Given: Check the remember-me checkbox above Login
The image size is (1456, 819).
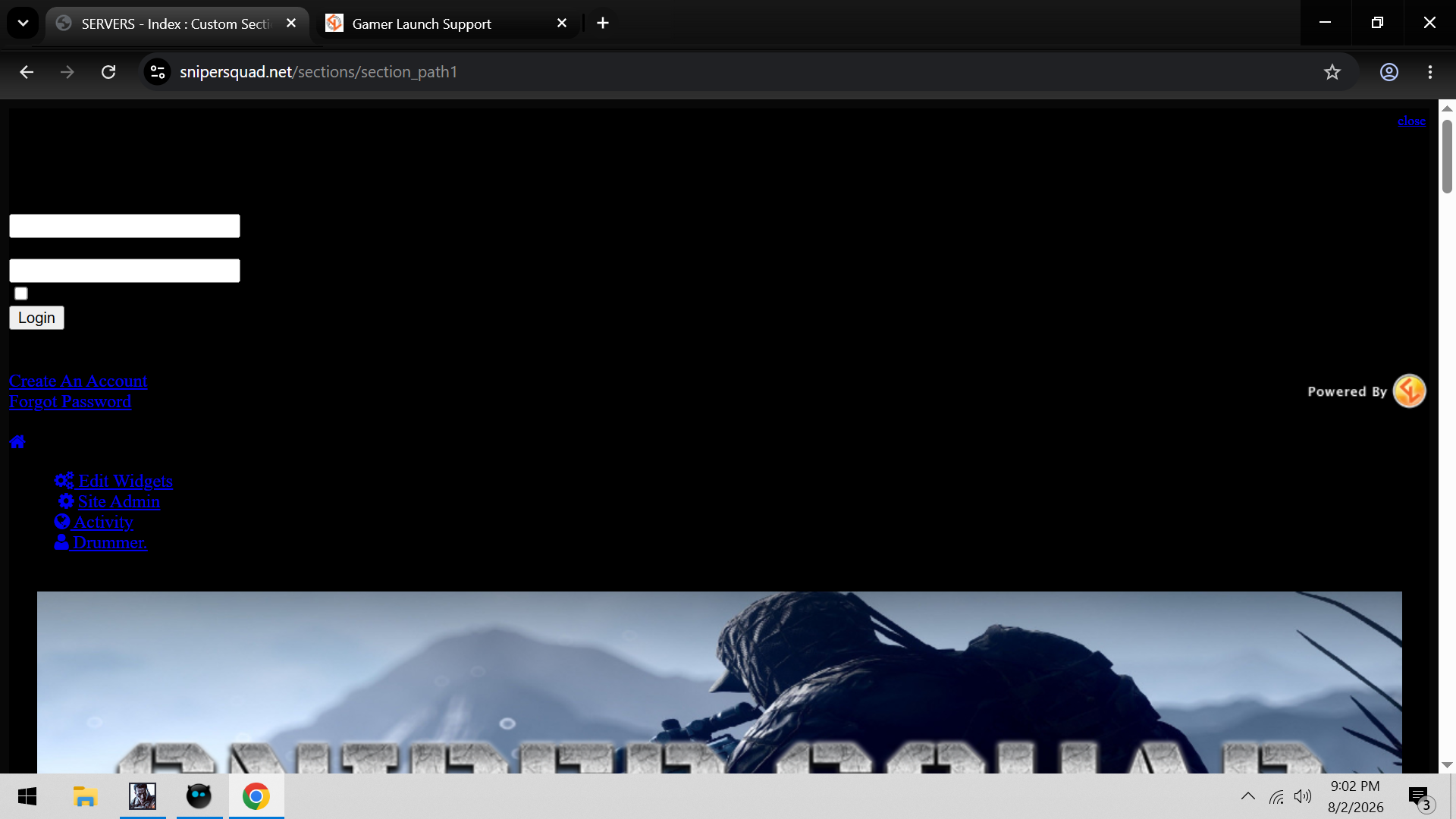Looking at the screenshot, I should coord(21,293).
